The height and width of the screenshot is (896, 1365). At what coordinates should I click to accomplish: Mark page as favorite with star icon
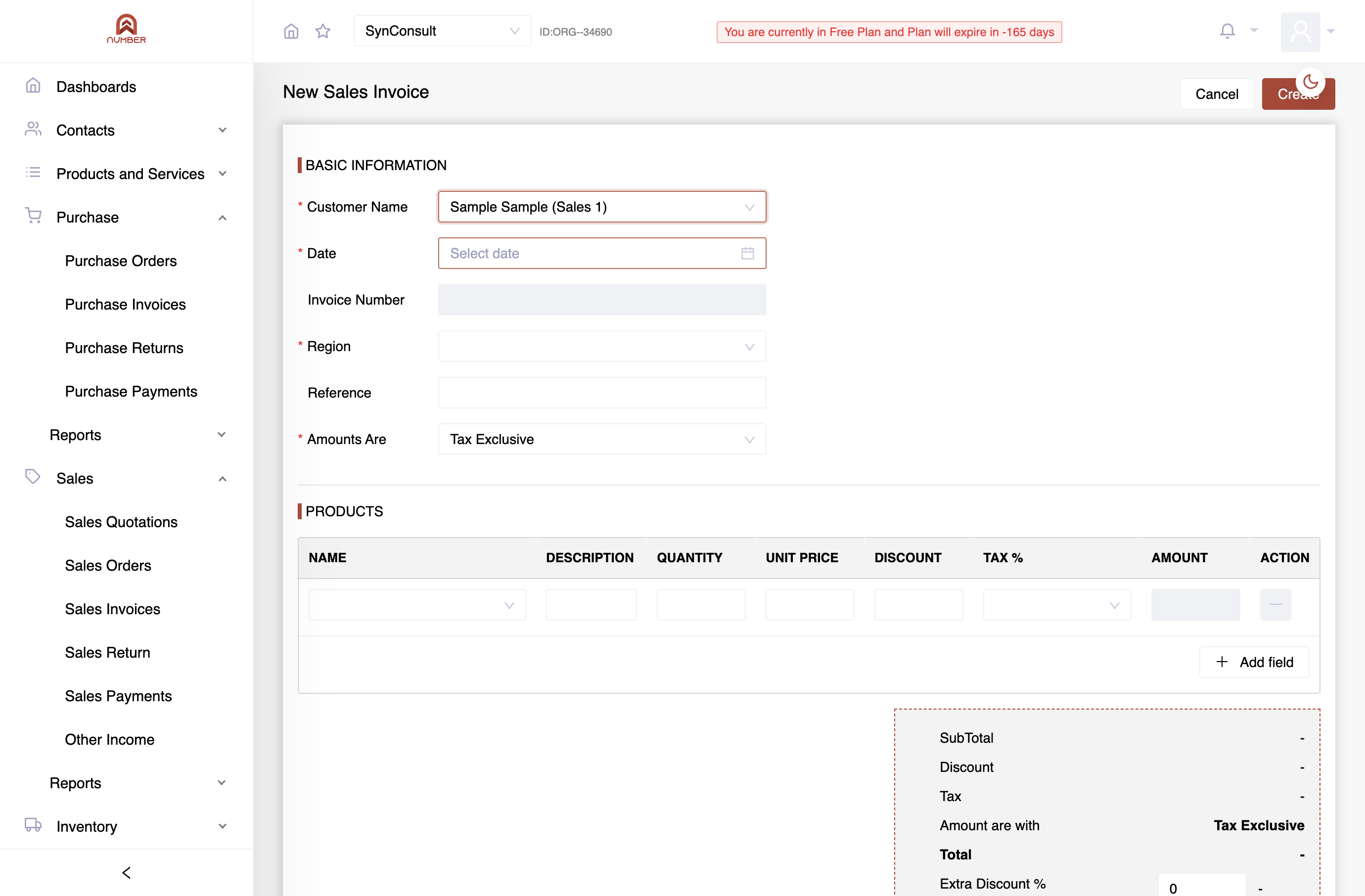323,31
